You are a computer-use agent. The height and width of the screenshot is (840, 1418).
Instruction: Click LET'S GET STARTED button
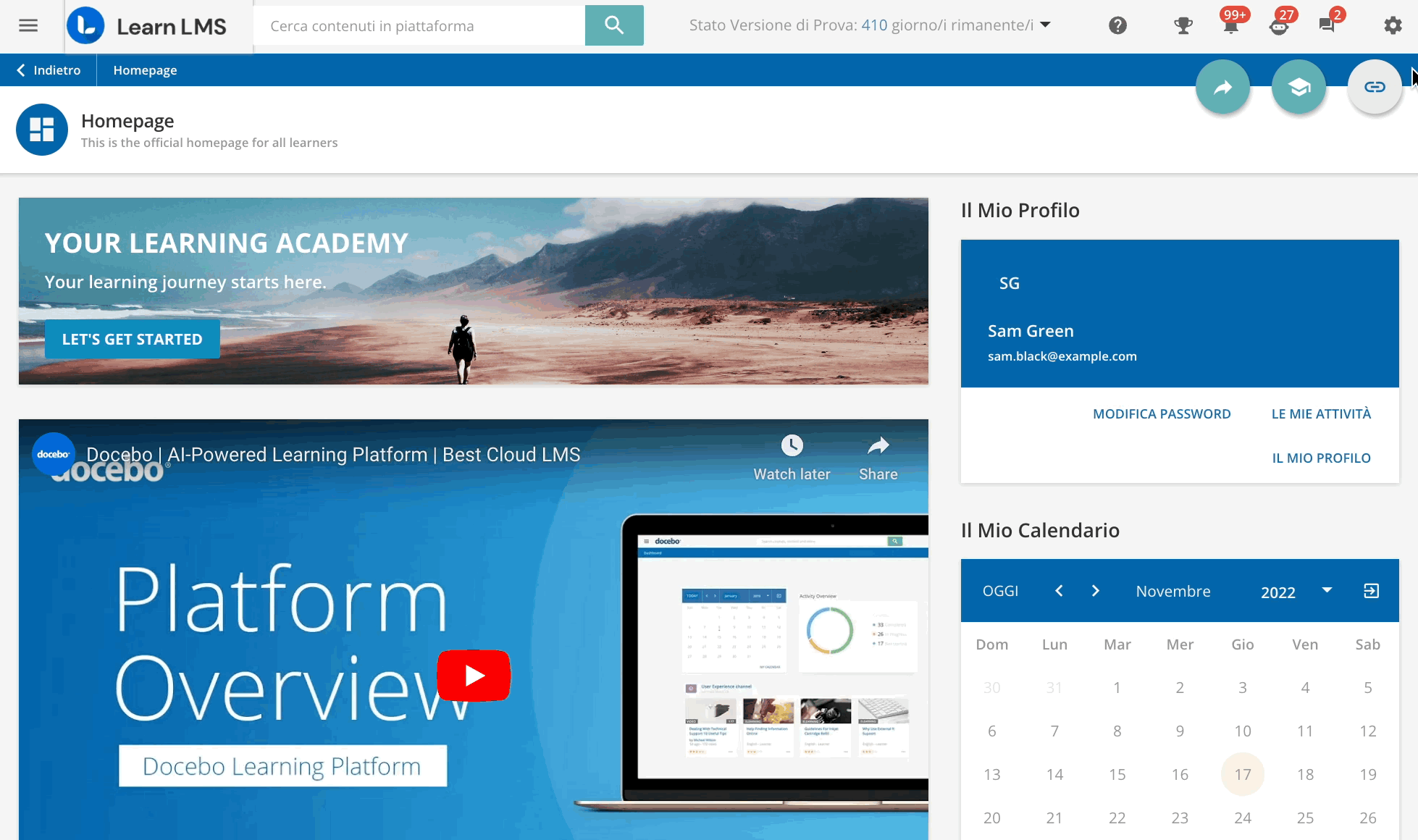133,339
